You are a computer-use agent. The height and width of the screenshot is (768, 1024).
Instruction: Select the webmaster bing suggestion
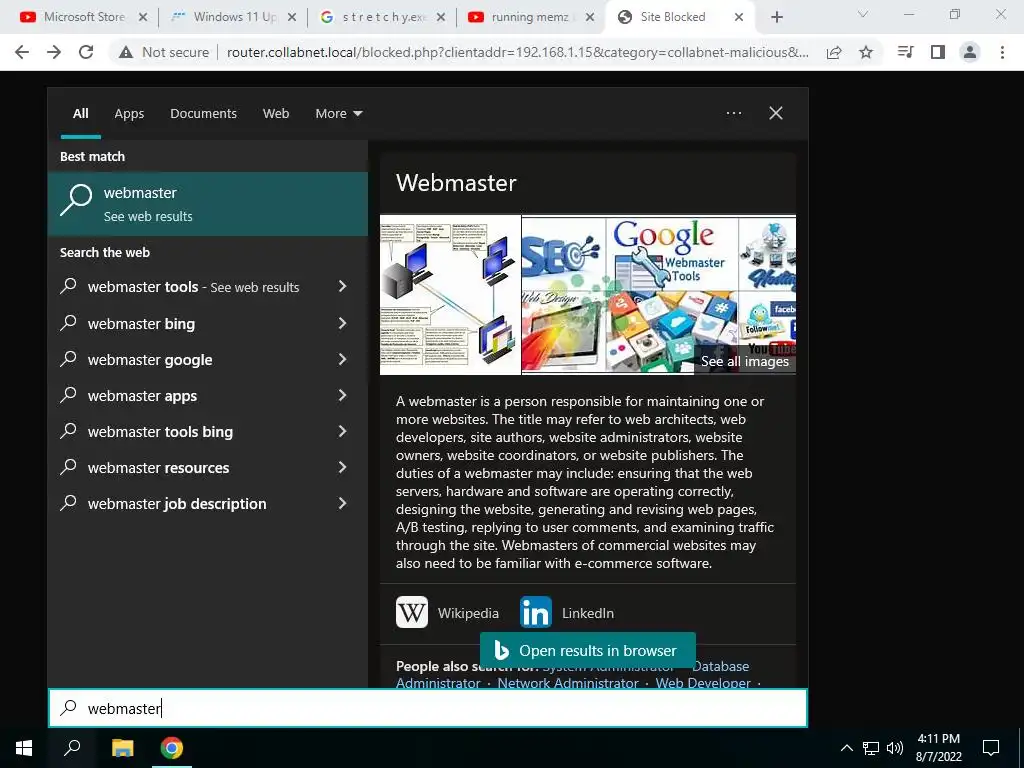click(x=141, y=323)
